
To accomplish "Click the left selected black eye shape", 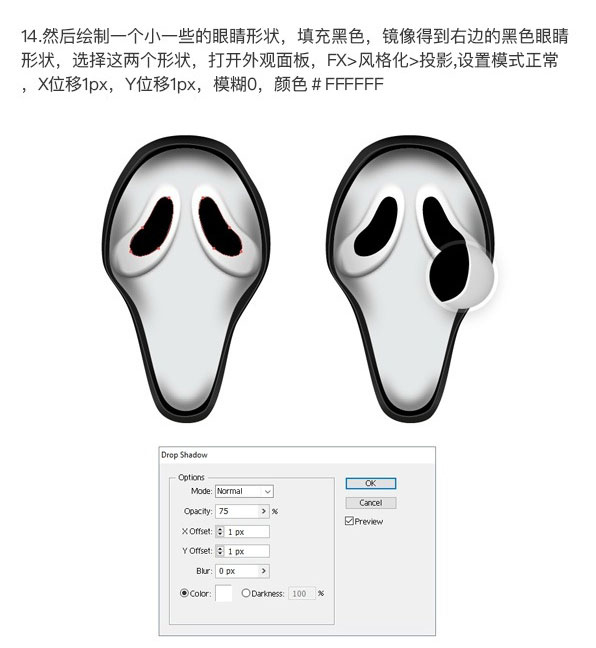I will pos(152,227).
